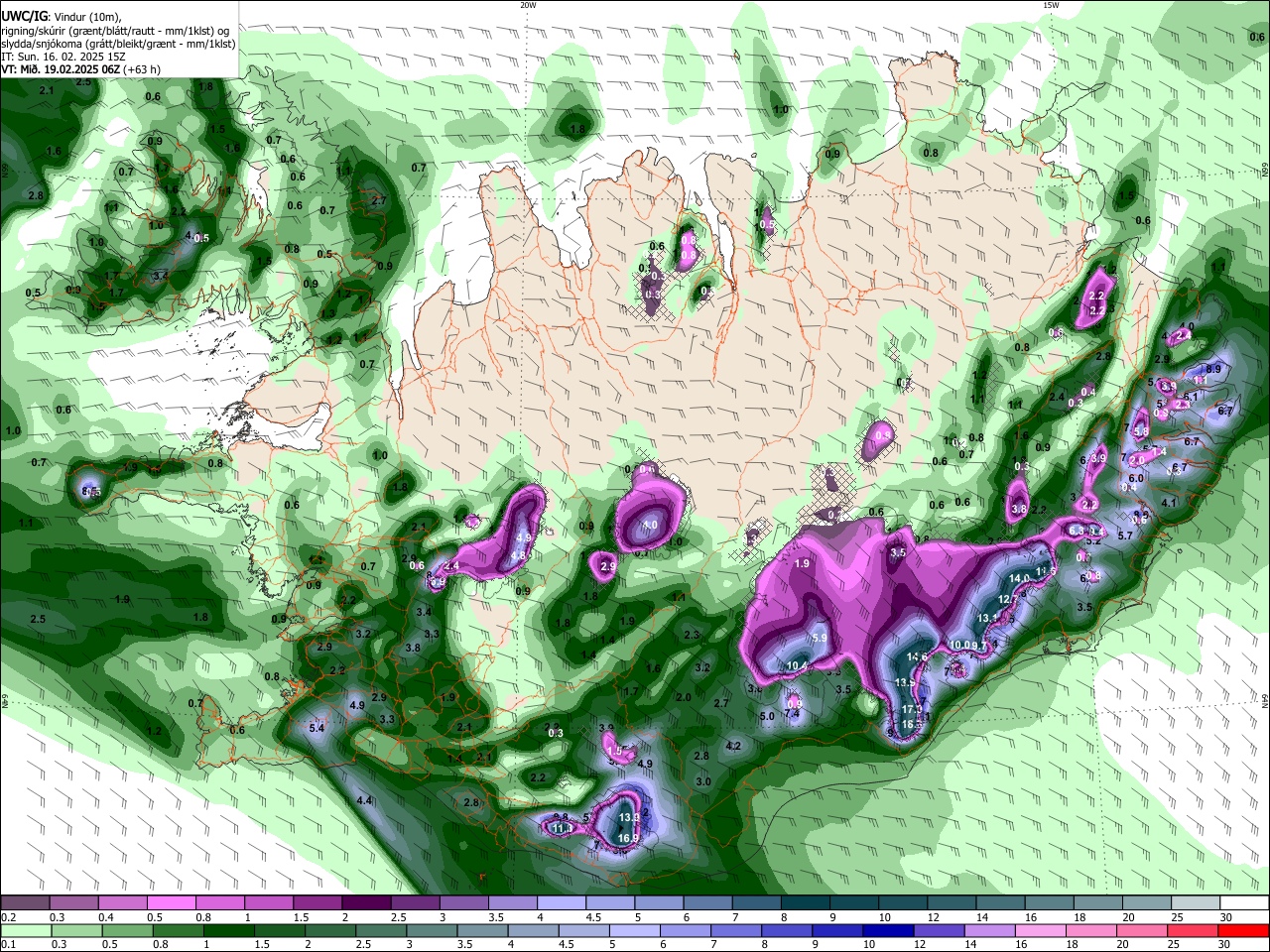Click the valid time 'VT: Mið. 19.02.2025 06Z (+63 h)'
The image size is (1270, 952).
coord(80,69)
